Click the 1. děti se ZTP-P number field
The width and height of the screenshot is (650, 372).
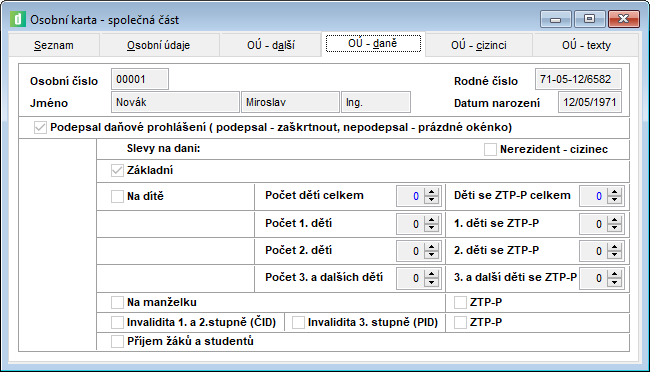[593, 224]
